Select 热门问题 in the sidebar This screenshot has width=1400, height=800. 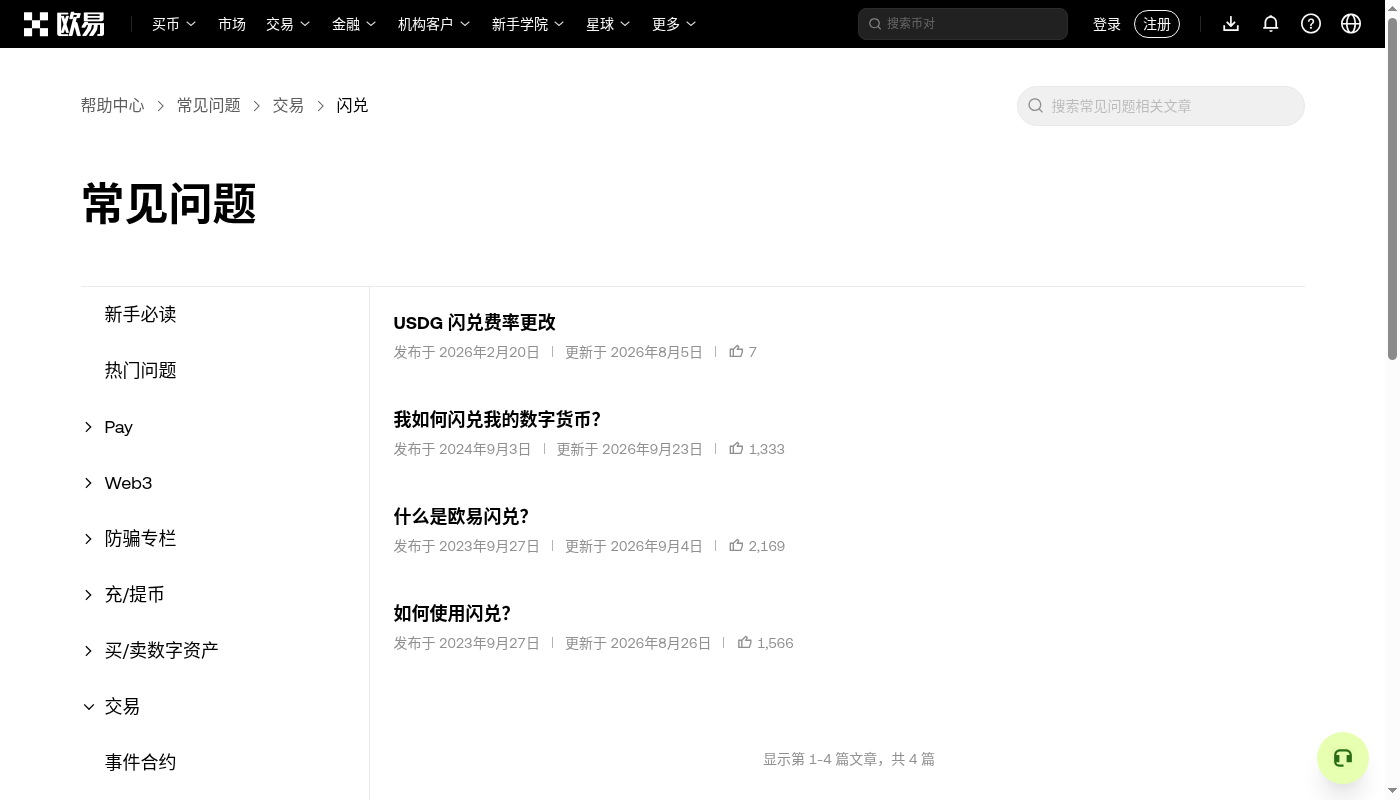(140, 371)
